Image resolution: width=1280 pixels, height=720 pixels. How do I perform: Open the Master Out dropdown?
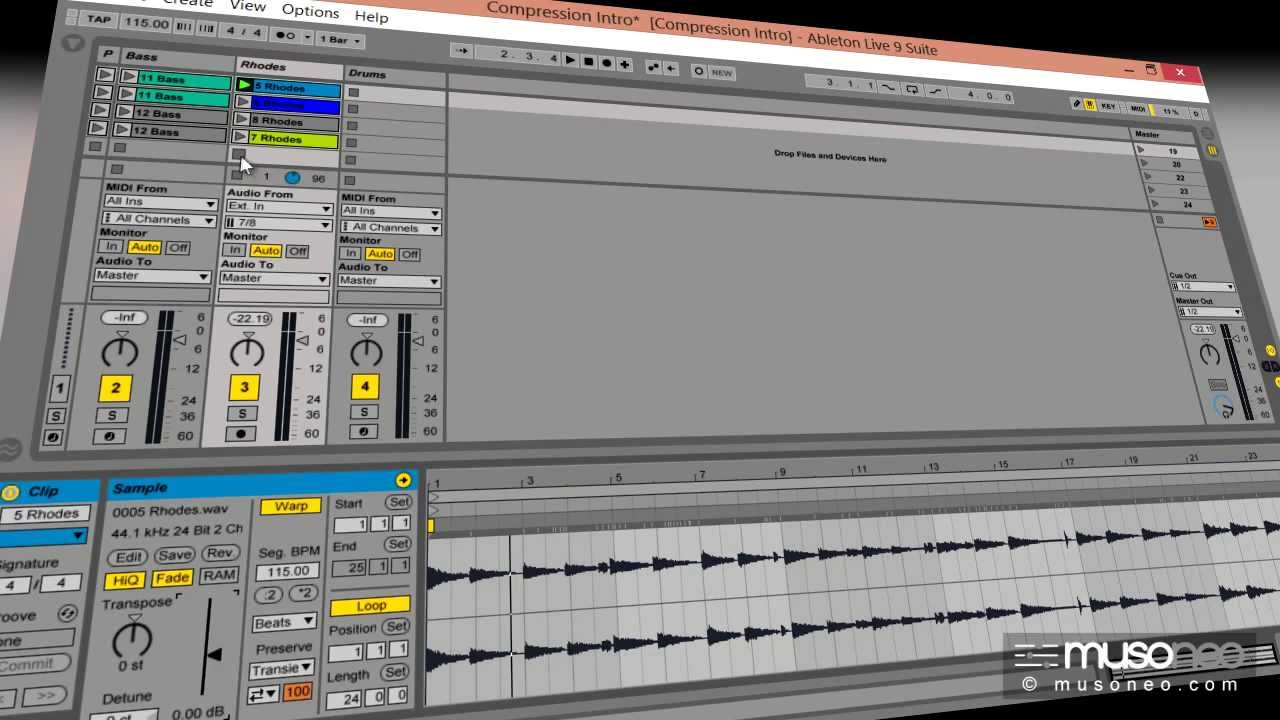click(x=1208, y=312)
